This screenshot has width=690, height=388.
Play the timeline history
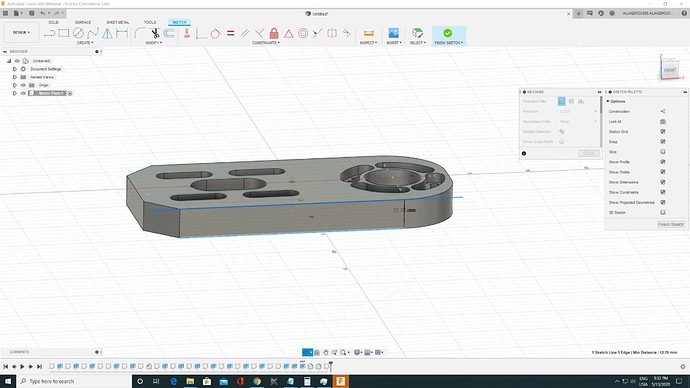22,366
